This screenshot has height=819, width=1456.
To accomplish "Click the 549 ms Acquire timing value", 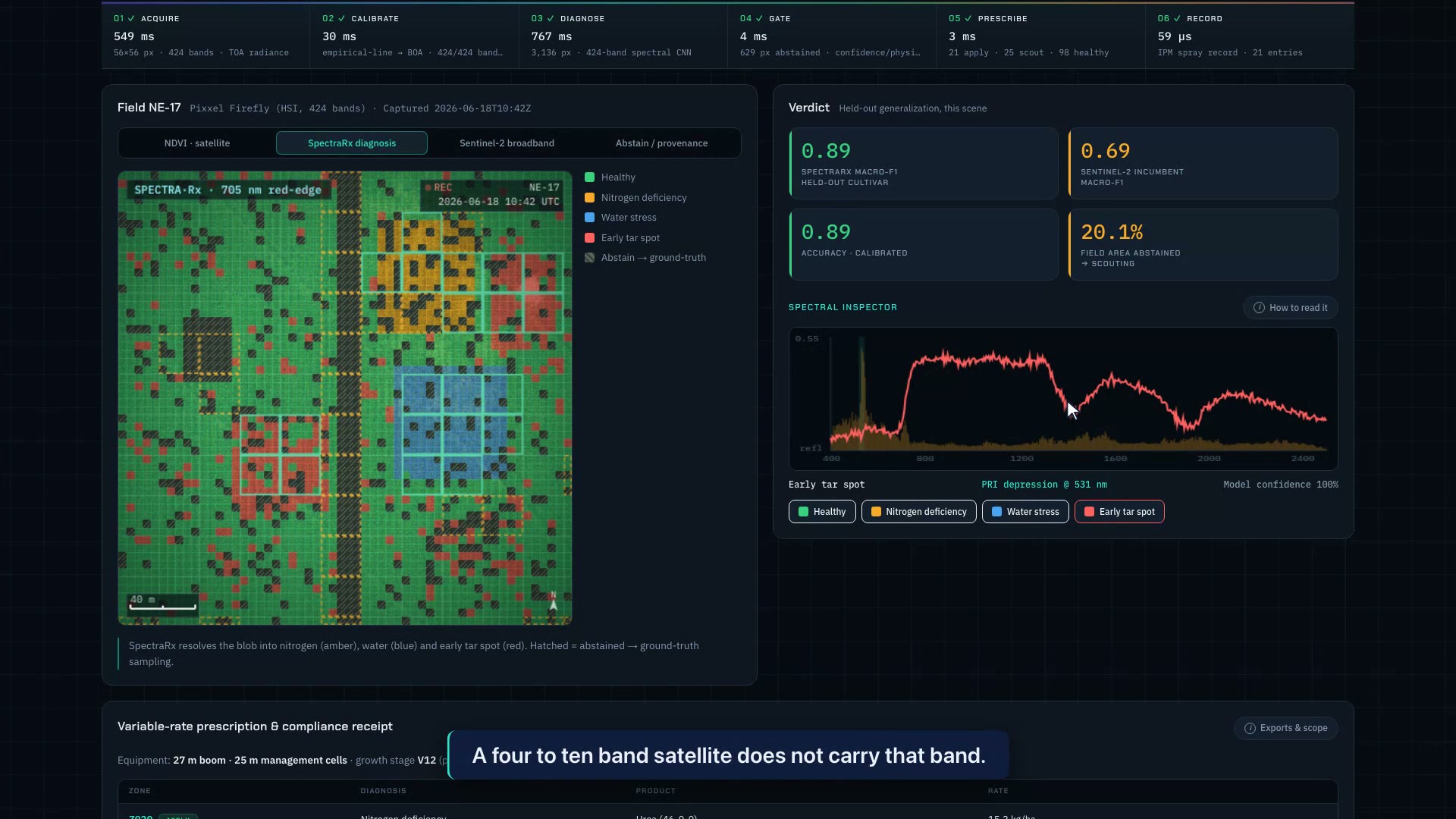I will (x=134, y=36).
